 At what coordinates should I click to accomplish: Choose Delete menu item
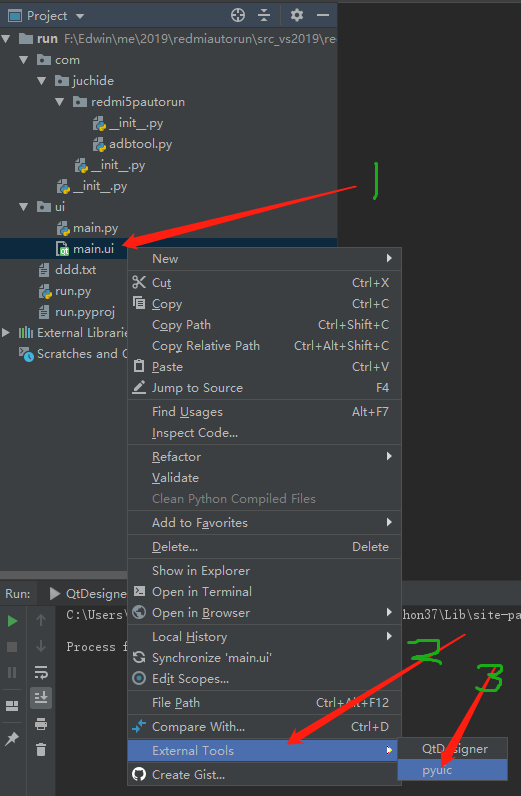(x=264, y=547)
